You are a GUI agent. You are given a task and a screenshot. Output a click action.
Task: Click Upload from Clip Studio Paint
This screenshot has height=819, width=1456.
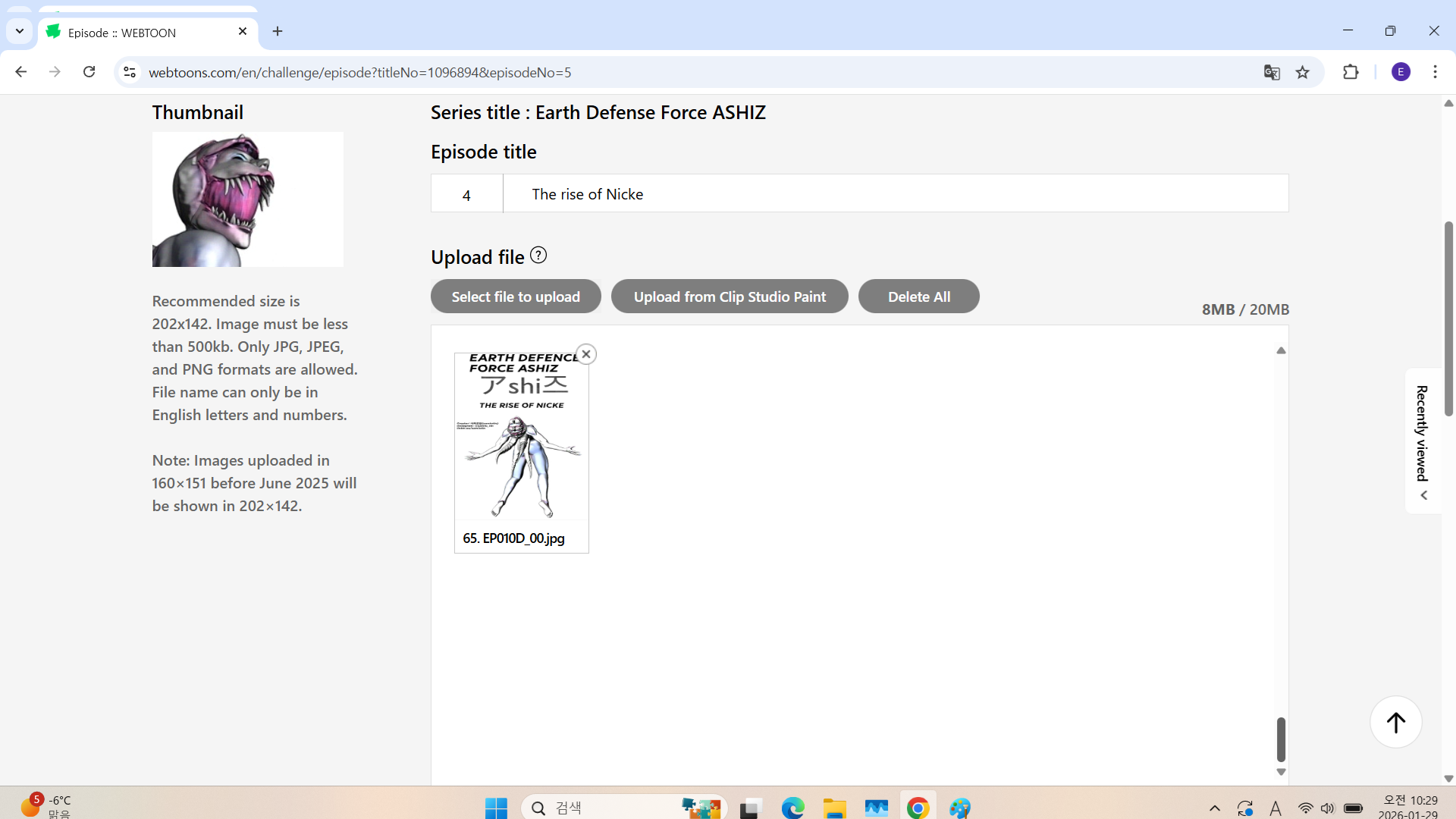point(730,297)
